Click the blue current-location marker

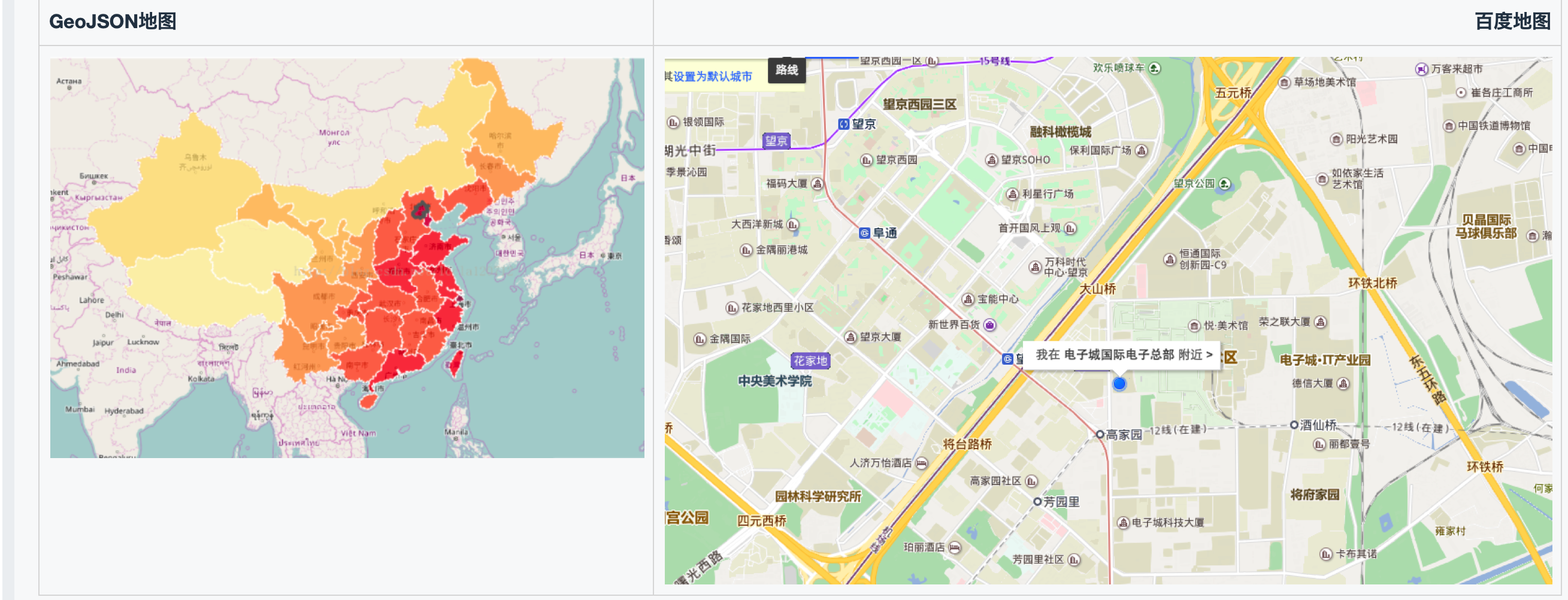1119,384
